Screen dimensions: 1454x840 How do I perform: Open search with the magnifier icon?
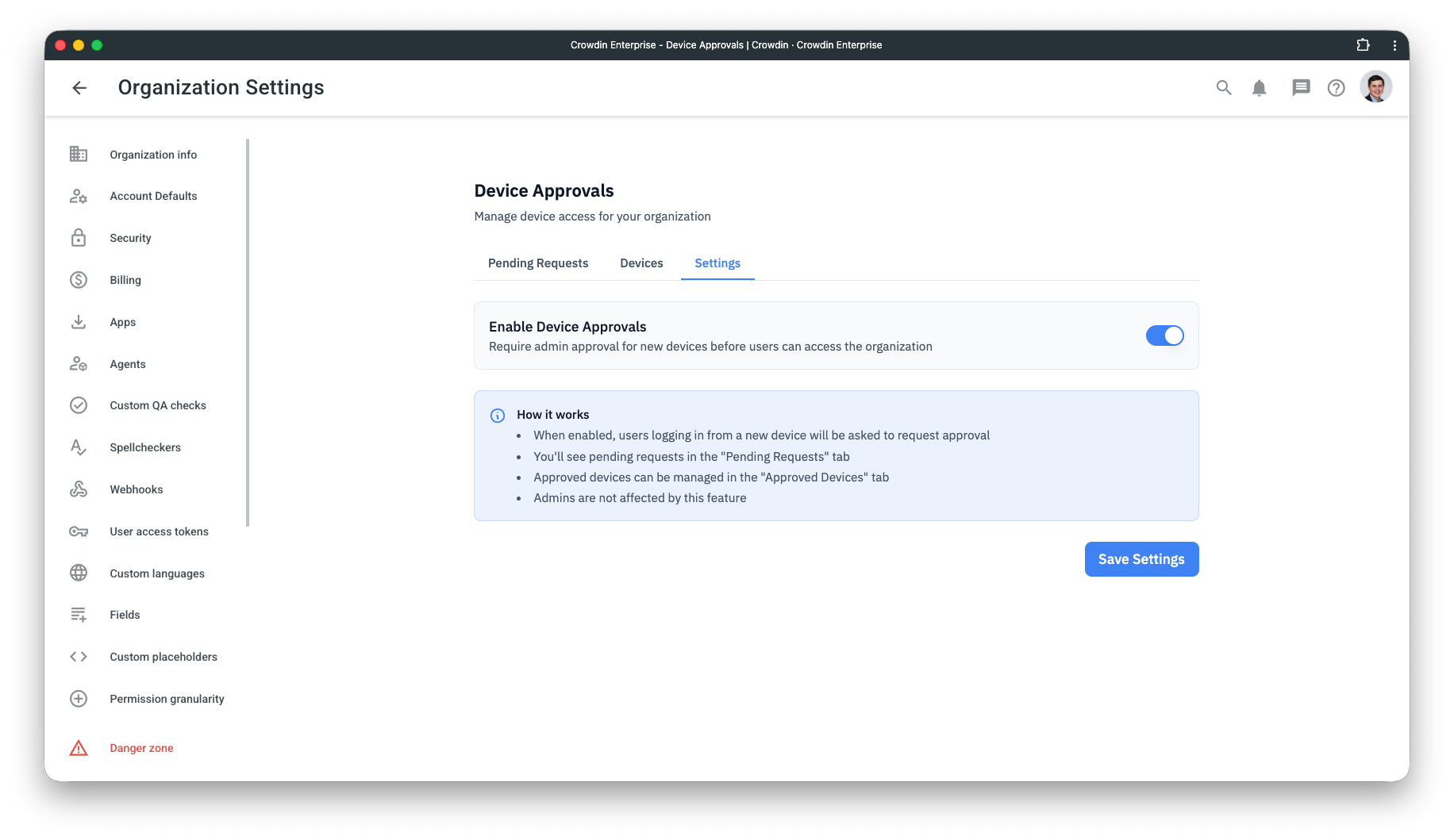[1224, 88]
